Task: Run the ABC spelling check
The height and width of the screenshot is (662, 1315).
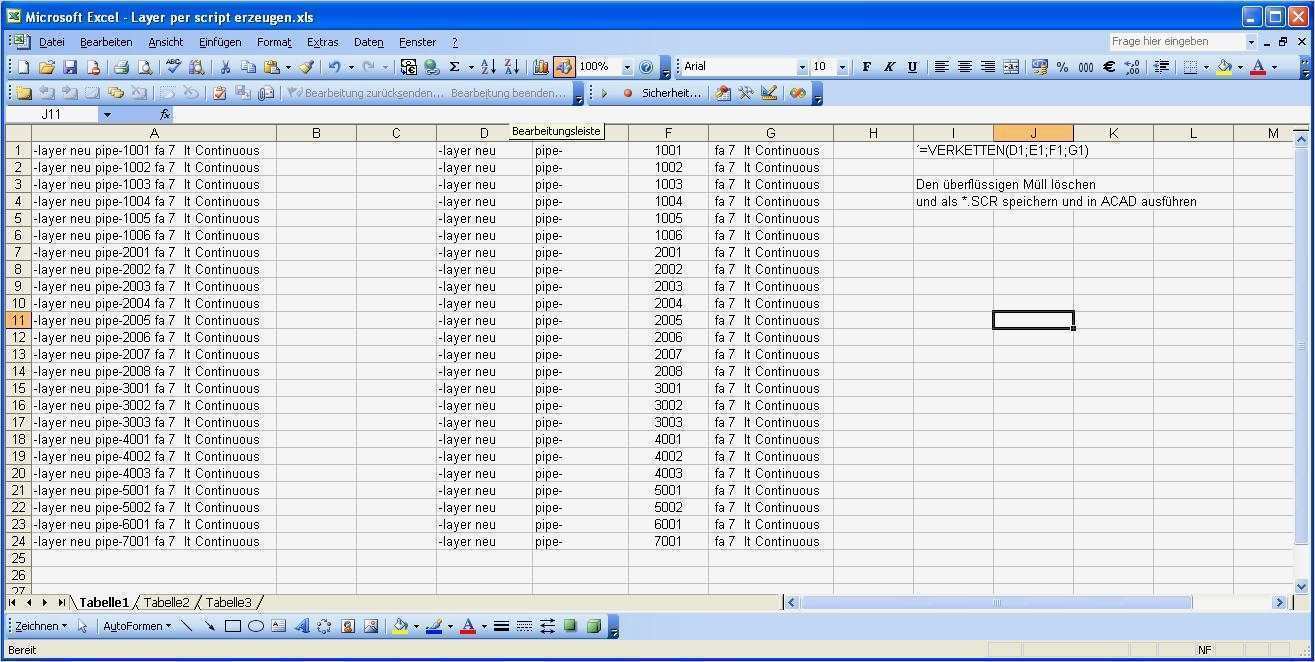Action: pyautogui.click(x=174, y=67)
